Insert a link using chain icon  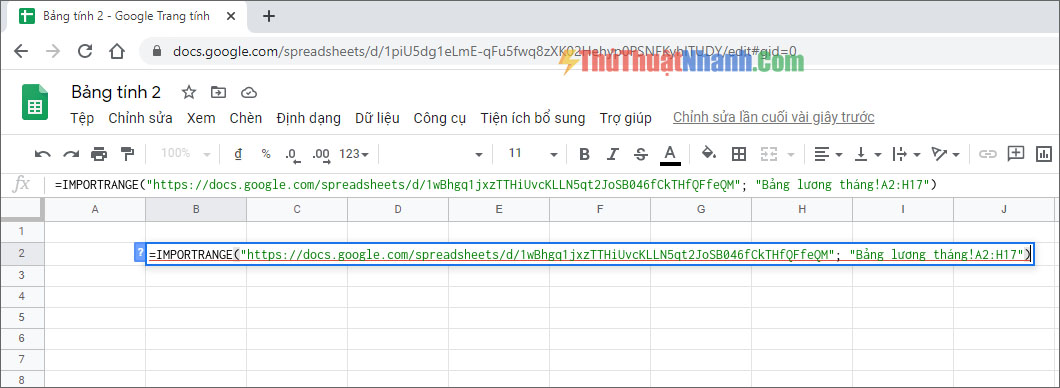point(988,154)
